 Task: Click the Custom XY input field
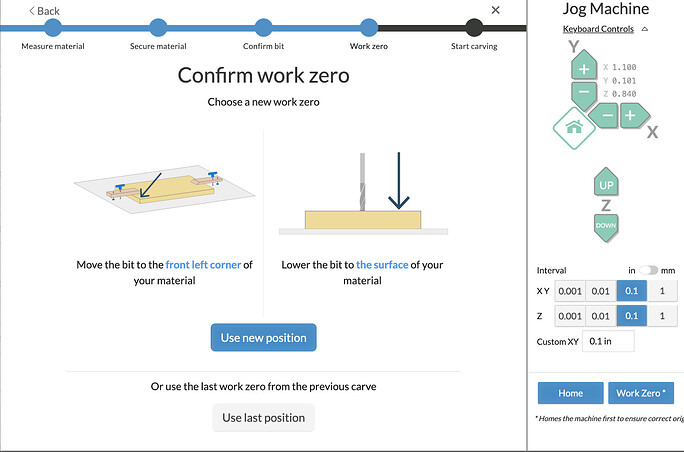[608, 341]
